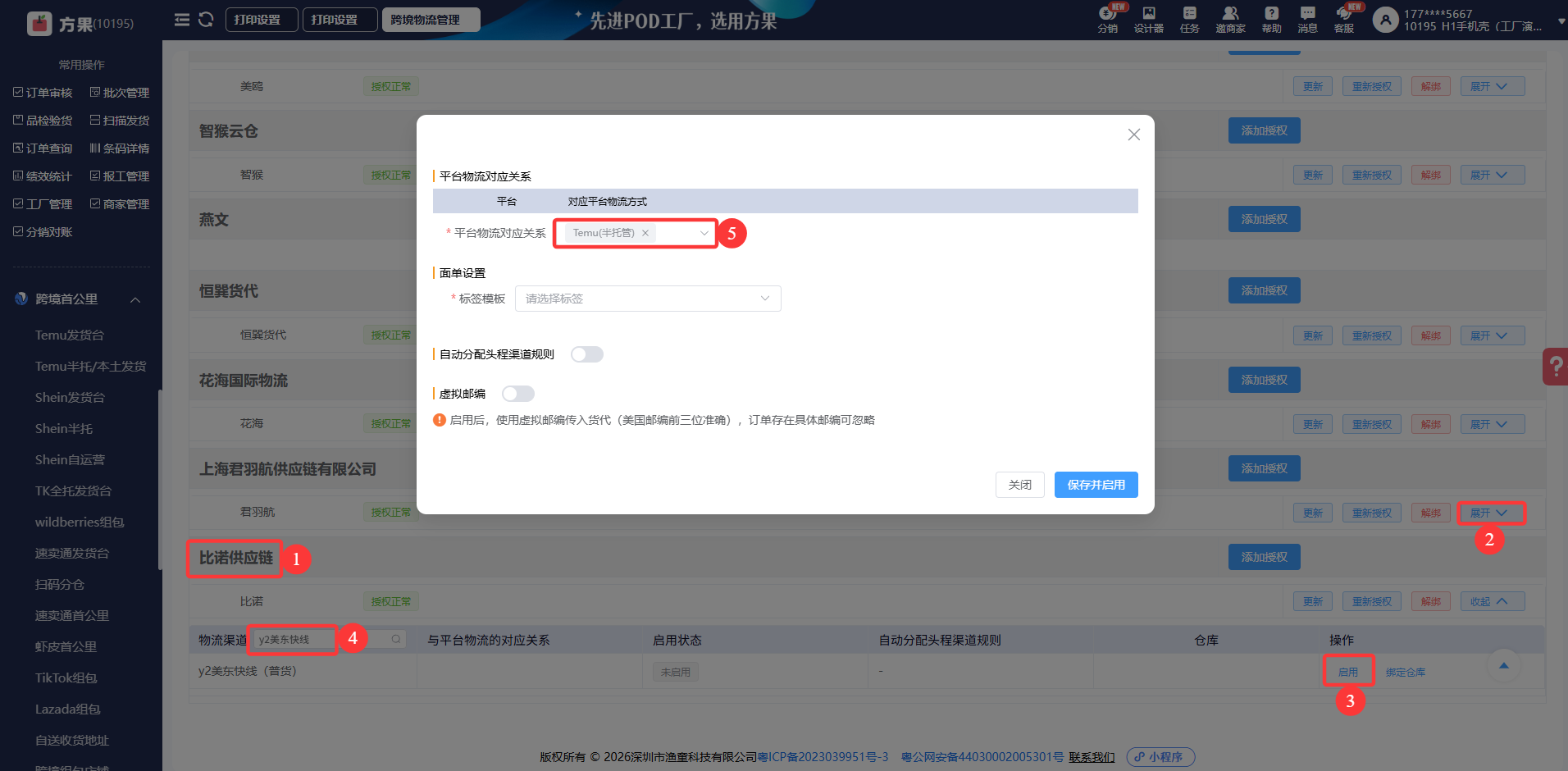Click 添加授权 for 燕文
1568x771 pixels.
1264,219
